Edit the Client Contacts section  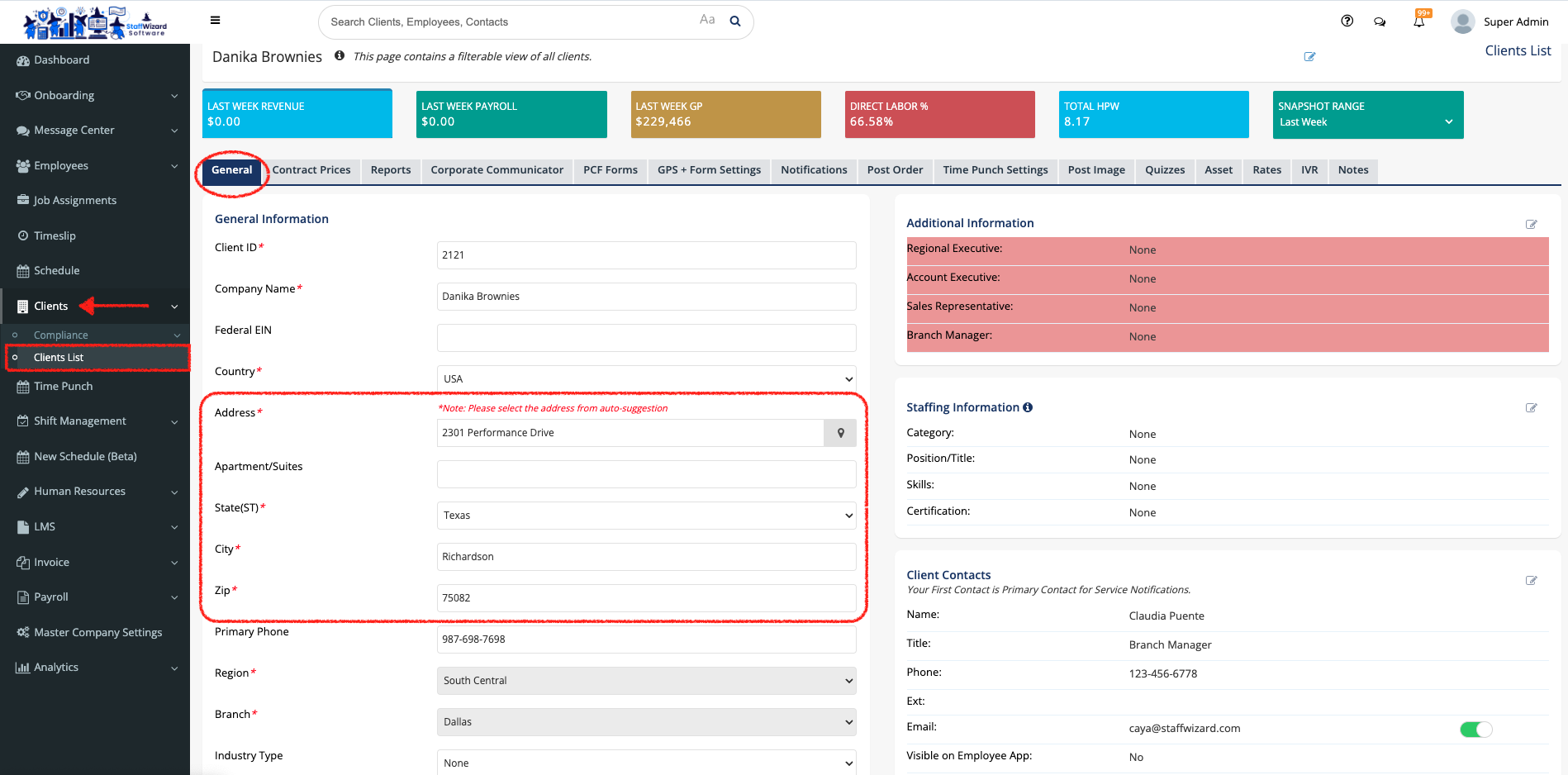pyautogui.click(x=1531, y=581)
